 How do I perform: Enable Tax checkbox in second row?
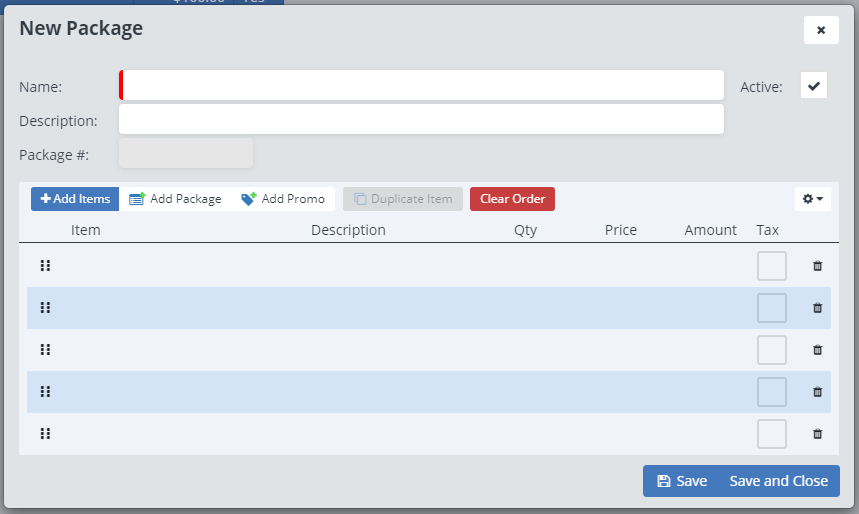pos(771,308)
